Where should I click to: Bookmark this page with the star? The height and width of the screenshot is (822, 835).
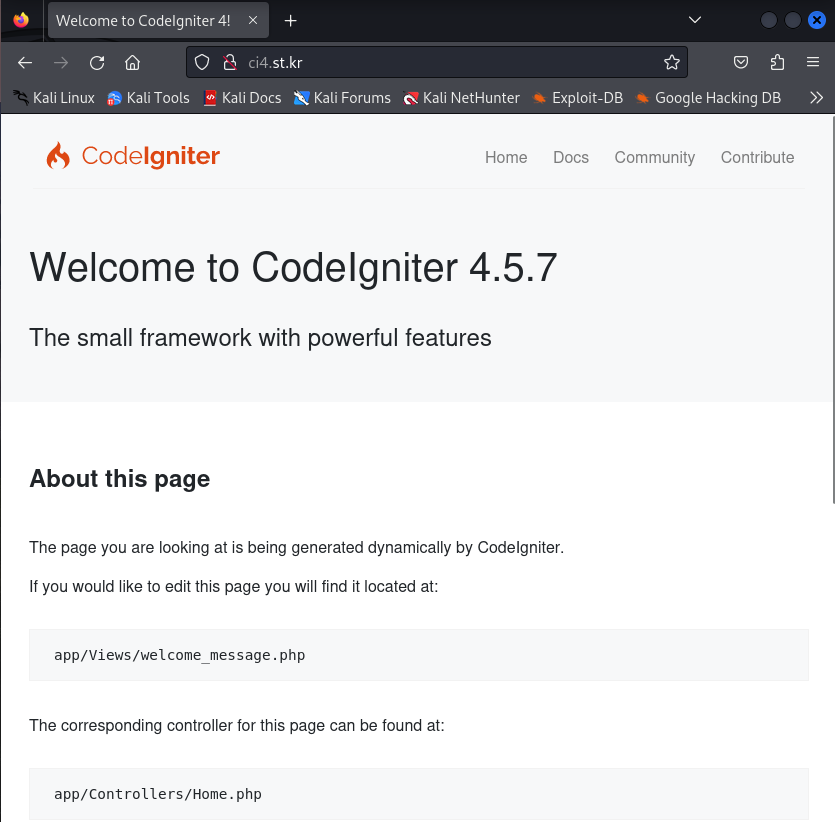point(672,62)
